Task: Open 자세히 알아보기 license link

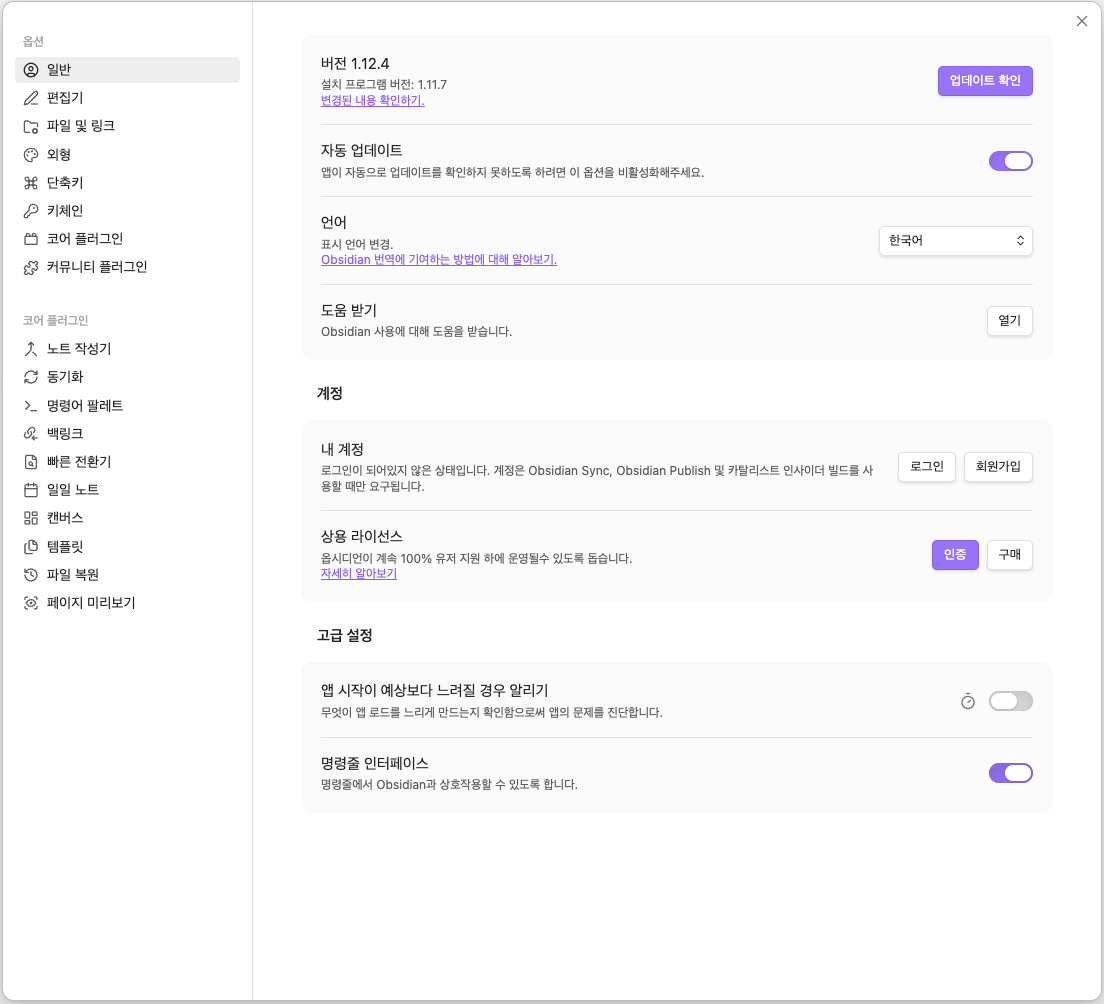Action: 359,573
